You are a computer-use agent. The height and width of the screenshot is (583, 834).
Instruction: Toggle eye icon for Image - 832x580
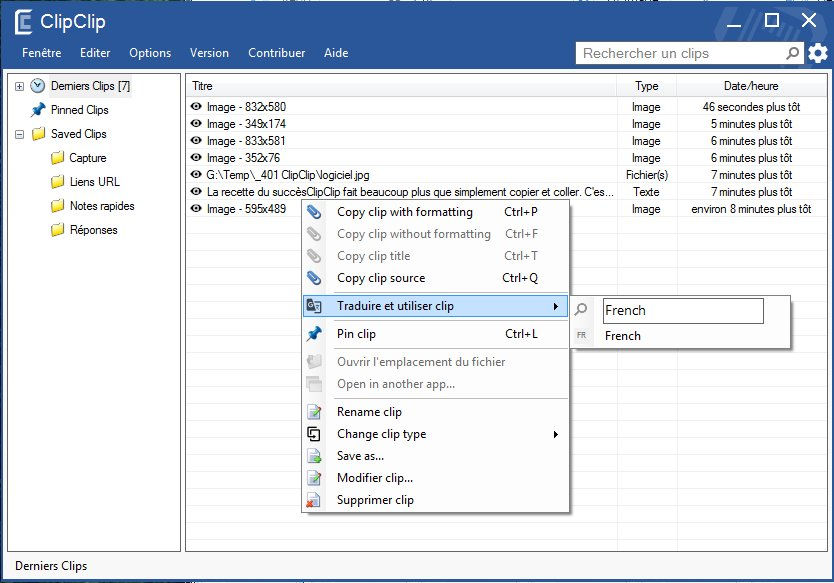point(196,106)
